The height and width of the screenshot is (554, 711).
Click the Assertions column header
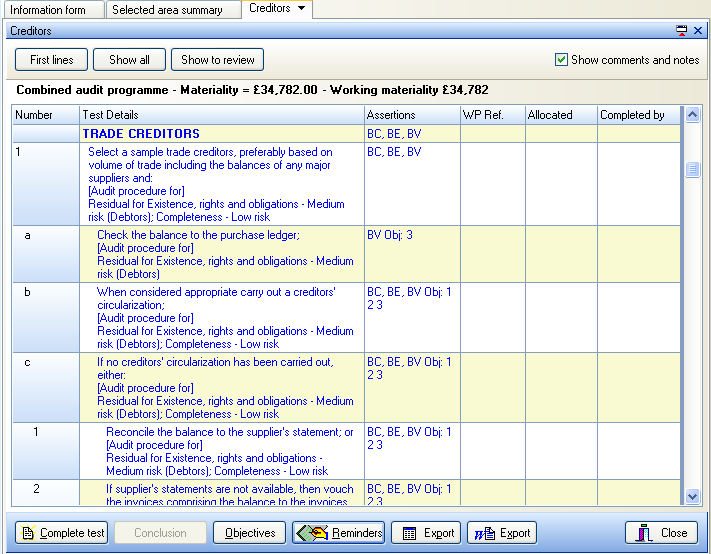tap(412, 115)
